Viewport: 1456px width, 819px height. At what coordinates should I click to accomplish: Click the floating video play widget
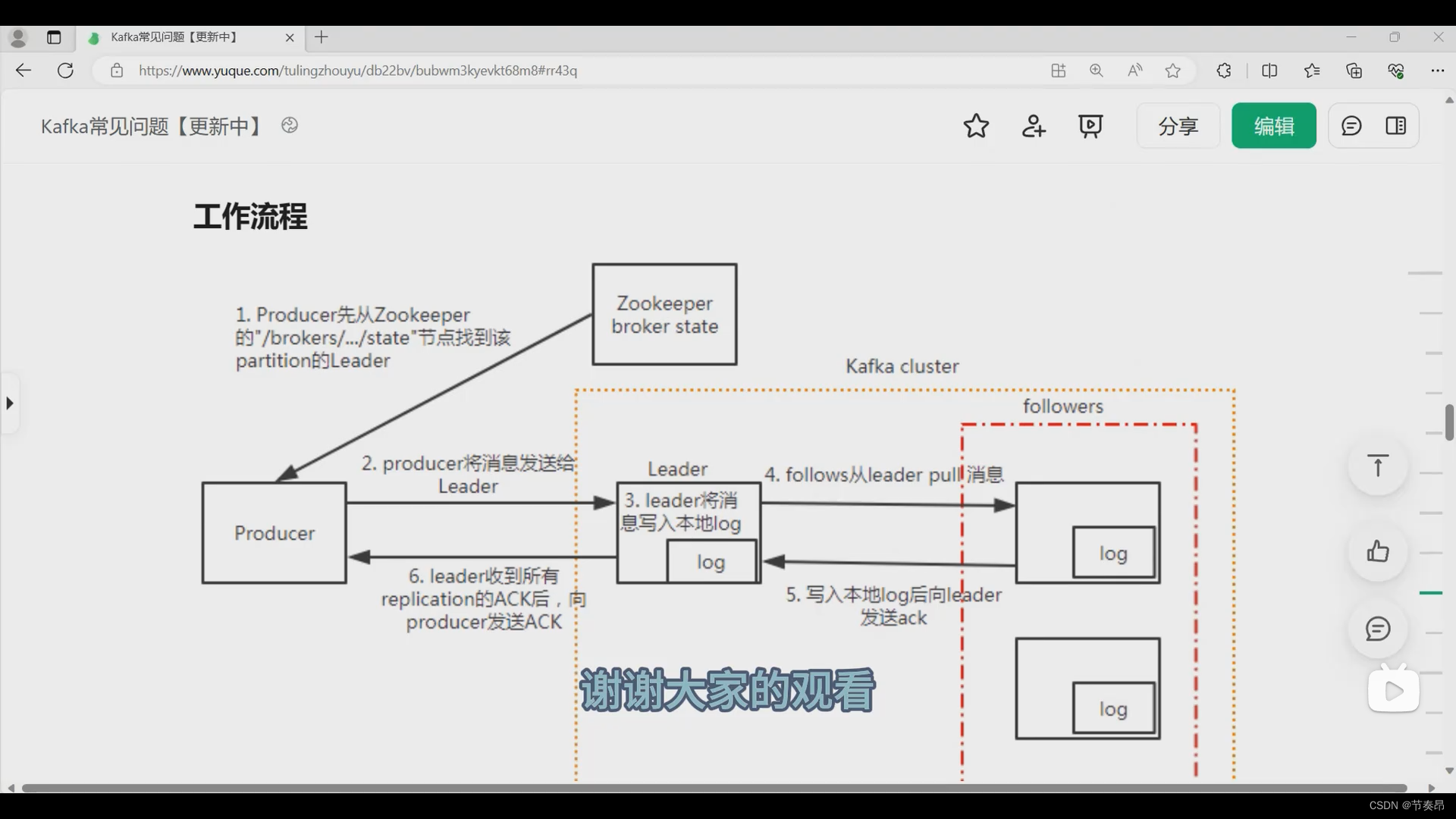(1394, 690)
